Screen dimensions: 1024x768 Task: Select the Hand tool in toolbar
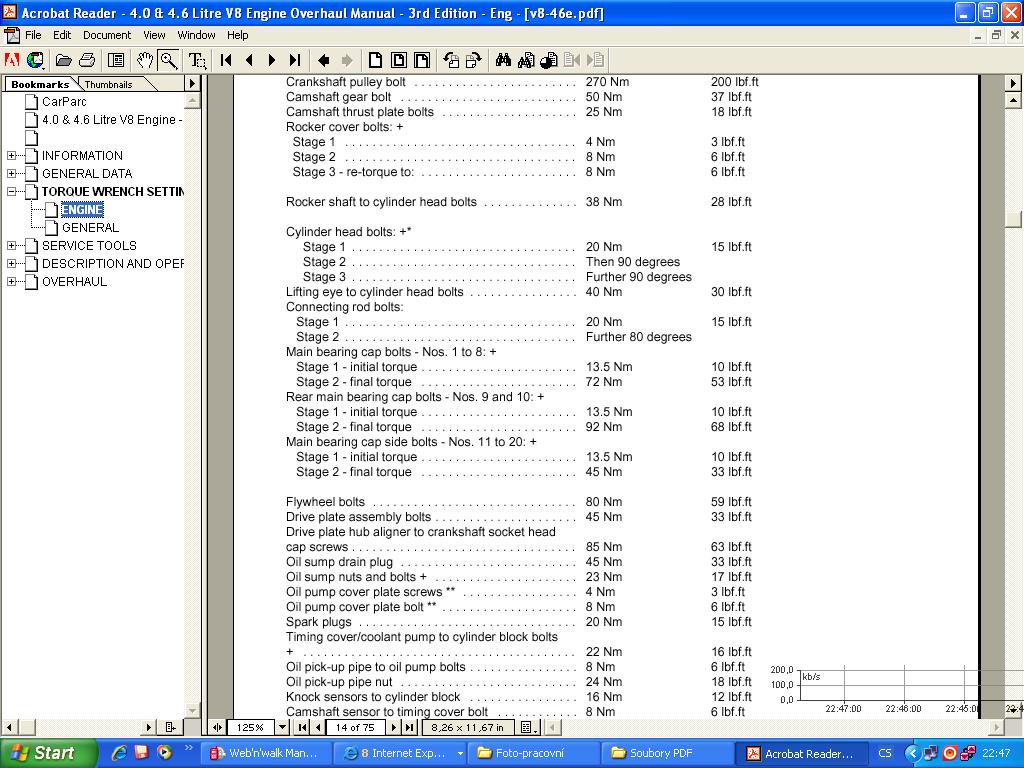[146, 60]
